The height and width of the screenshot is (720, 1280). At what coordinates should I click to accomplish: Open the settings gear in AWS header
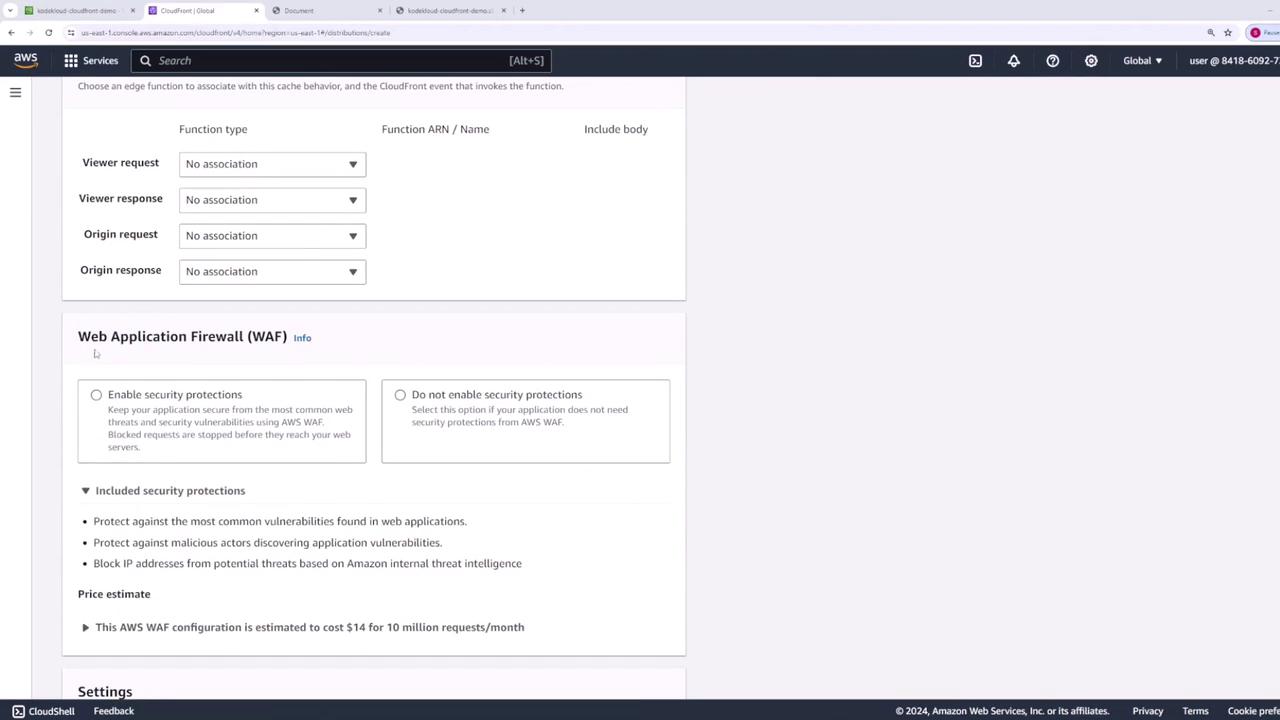1091,61
